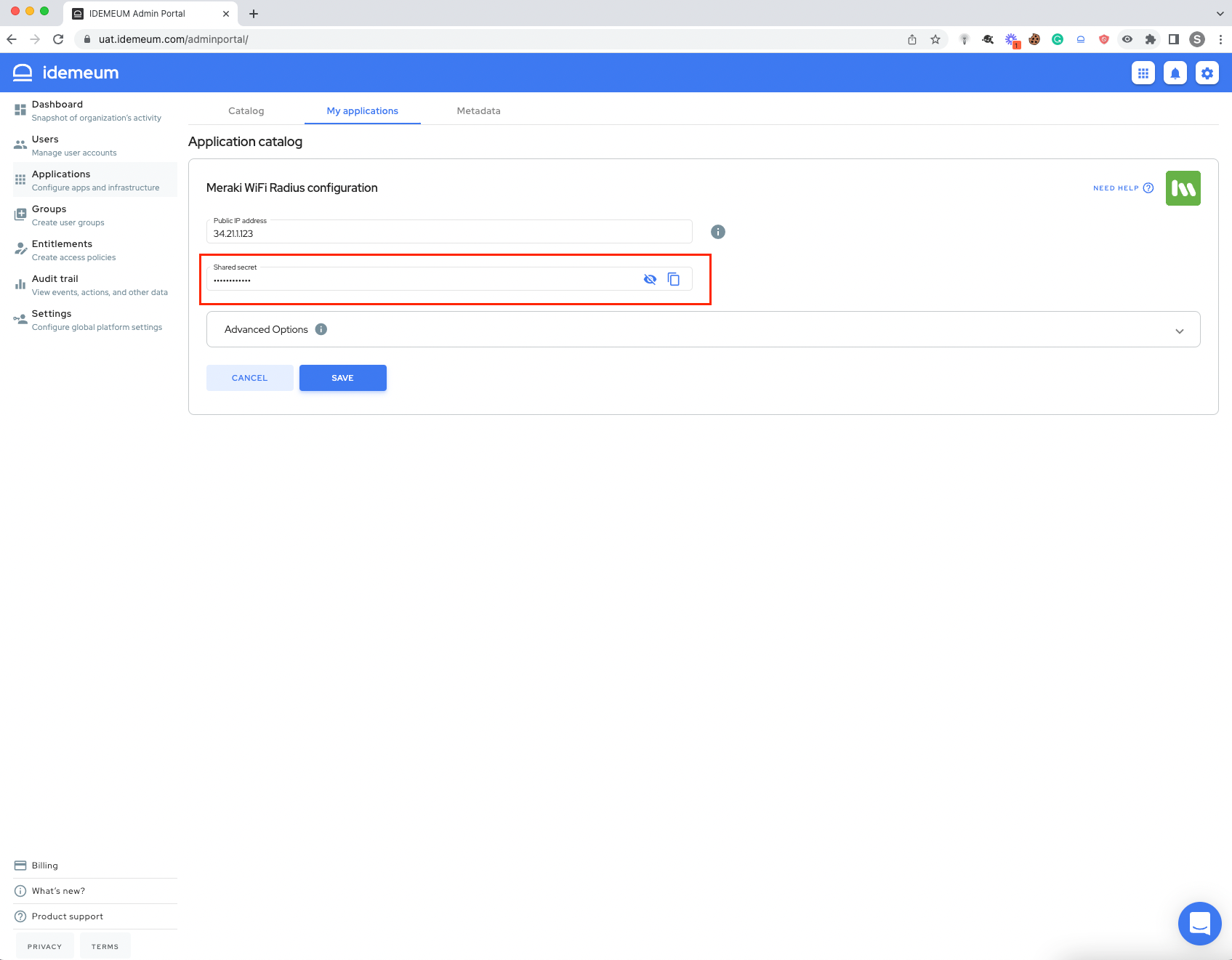Click the Public IP address field

(x=449, y=232)
